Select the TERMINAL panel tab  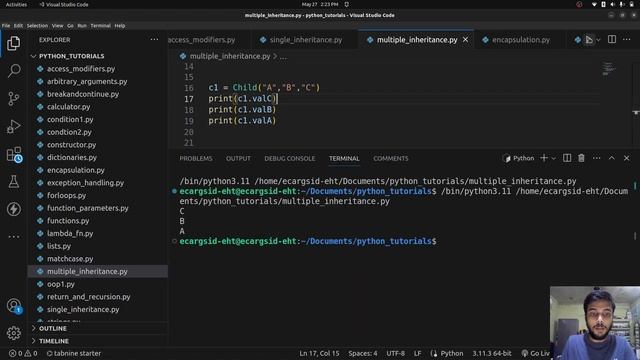coord(344,158)
